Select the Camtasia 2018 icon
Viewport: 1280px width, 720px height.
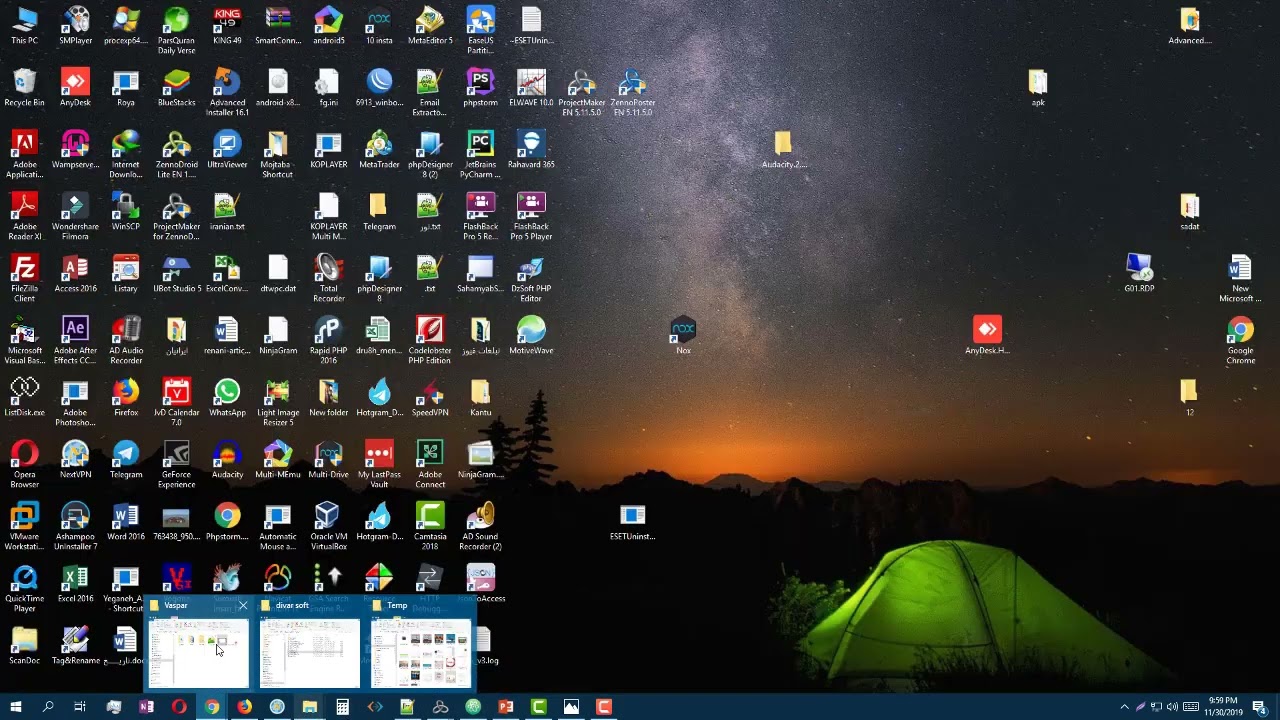tap(430, 527)
